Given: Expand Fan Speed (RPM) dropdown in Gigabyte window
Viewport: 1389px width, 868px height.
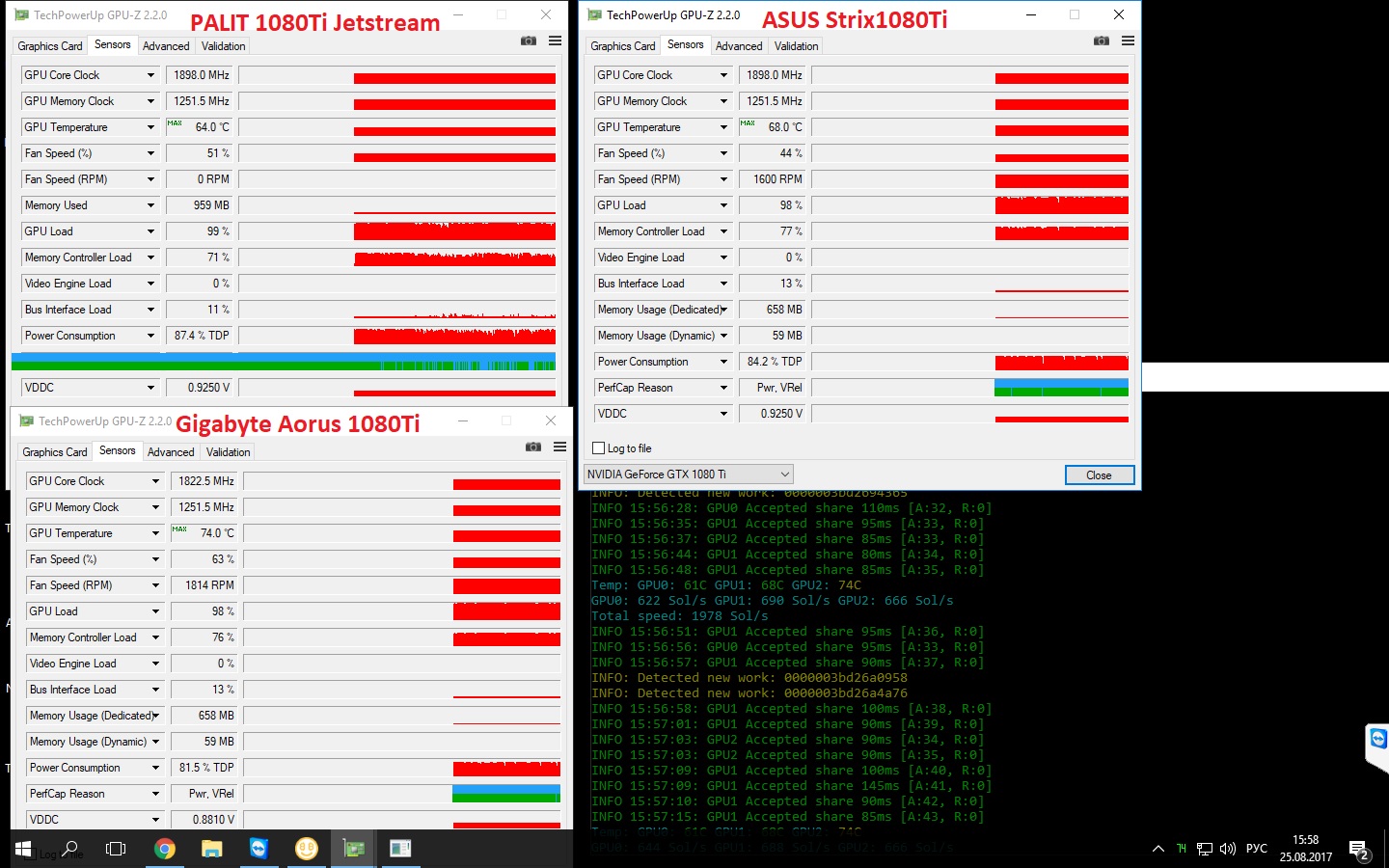Looking at the screenshot, I should click(x=155, y=585).
